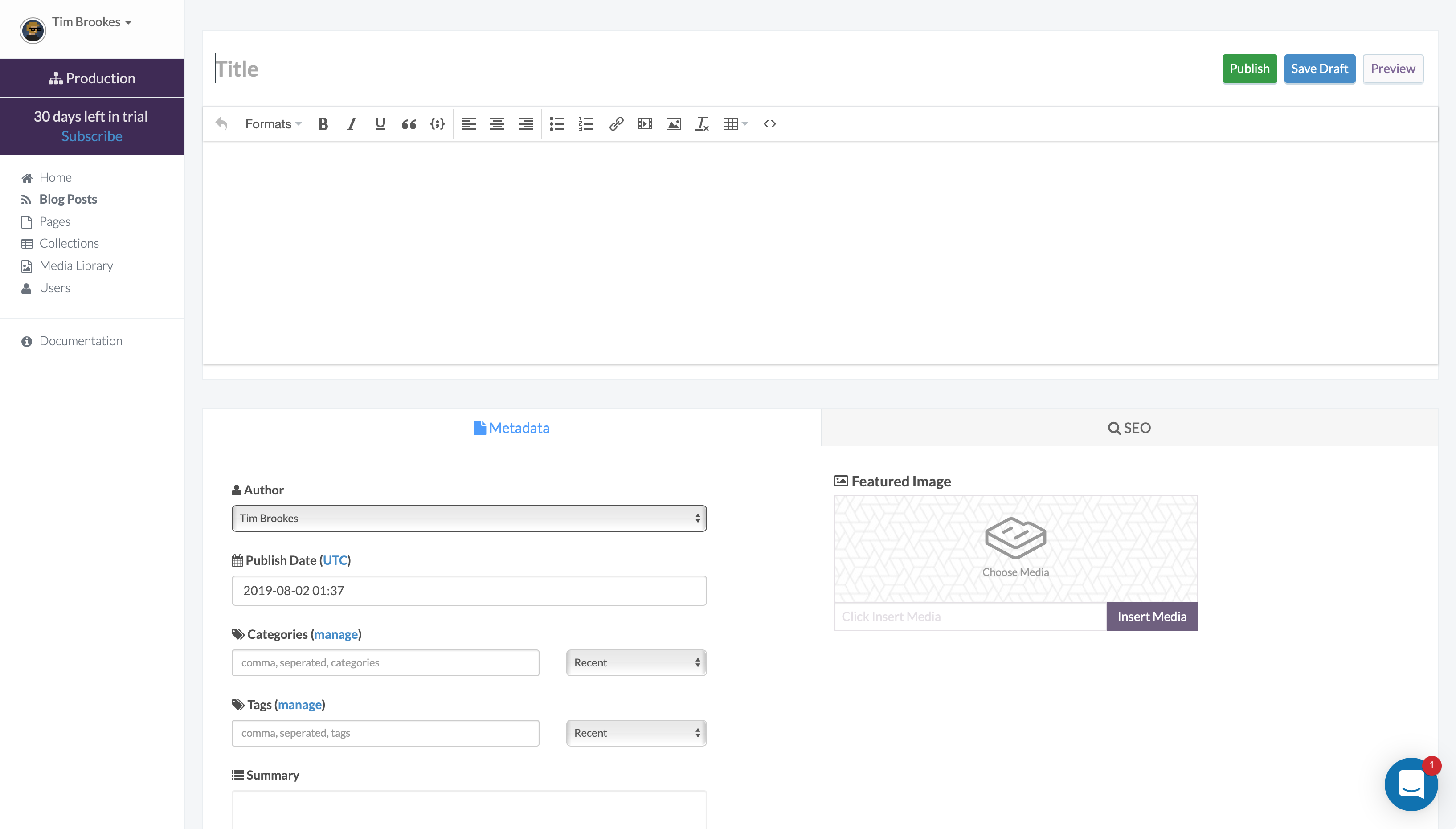Expand the Formats dropdown
Image resolution: width=1456 pixels, height=829 pixels.
(273, 123)
